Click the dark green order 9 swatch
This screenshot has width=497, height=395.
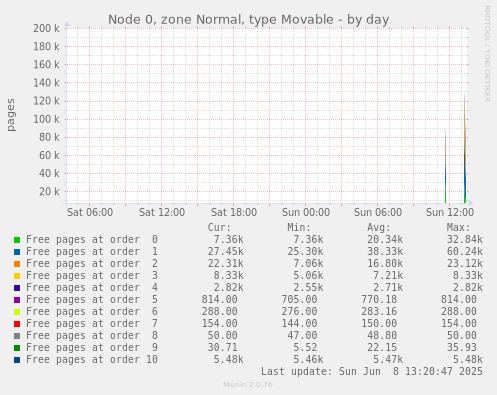17,348
